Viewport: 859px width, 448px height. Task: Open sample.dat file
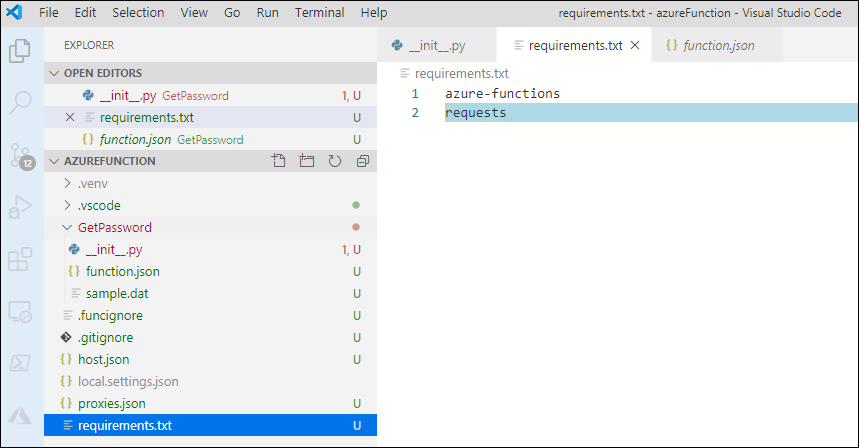[210, 293]
